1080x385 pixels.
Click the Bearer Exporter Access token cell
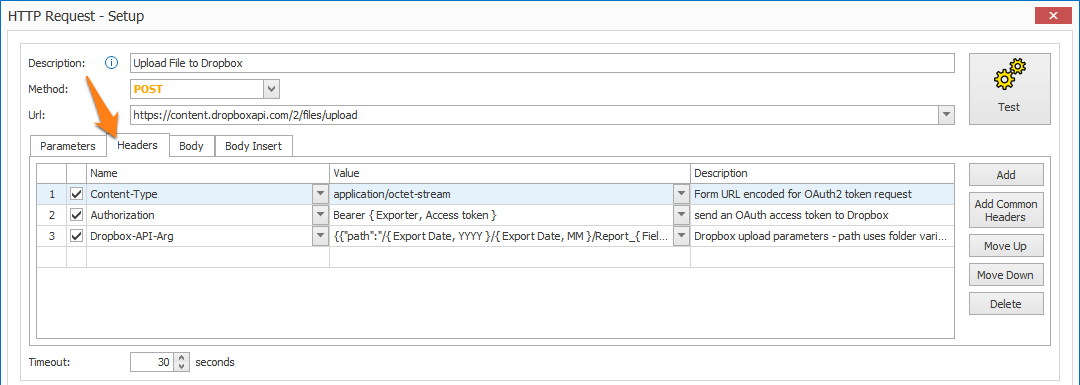pyautogui.click(x=501, y=215)
